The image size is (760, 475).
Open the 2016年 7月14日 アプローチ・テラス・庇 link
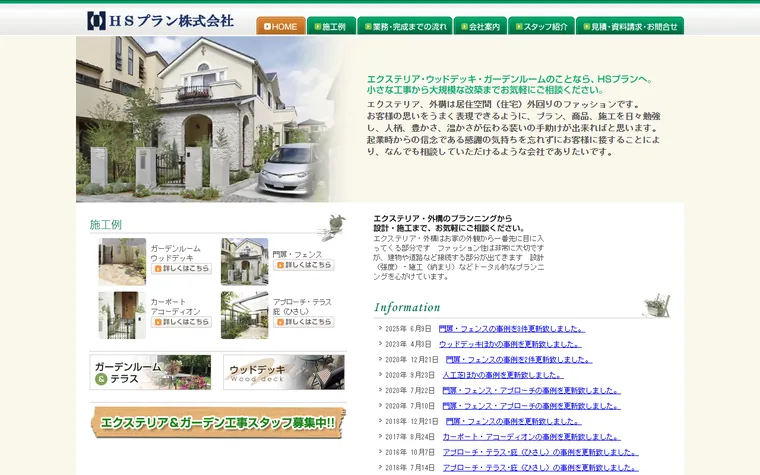540,468
